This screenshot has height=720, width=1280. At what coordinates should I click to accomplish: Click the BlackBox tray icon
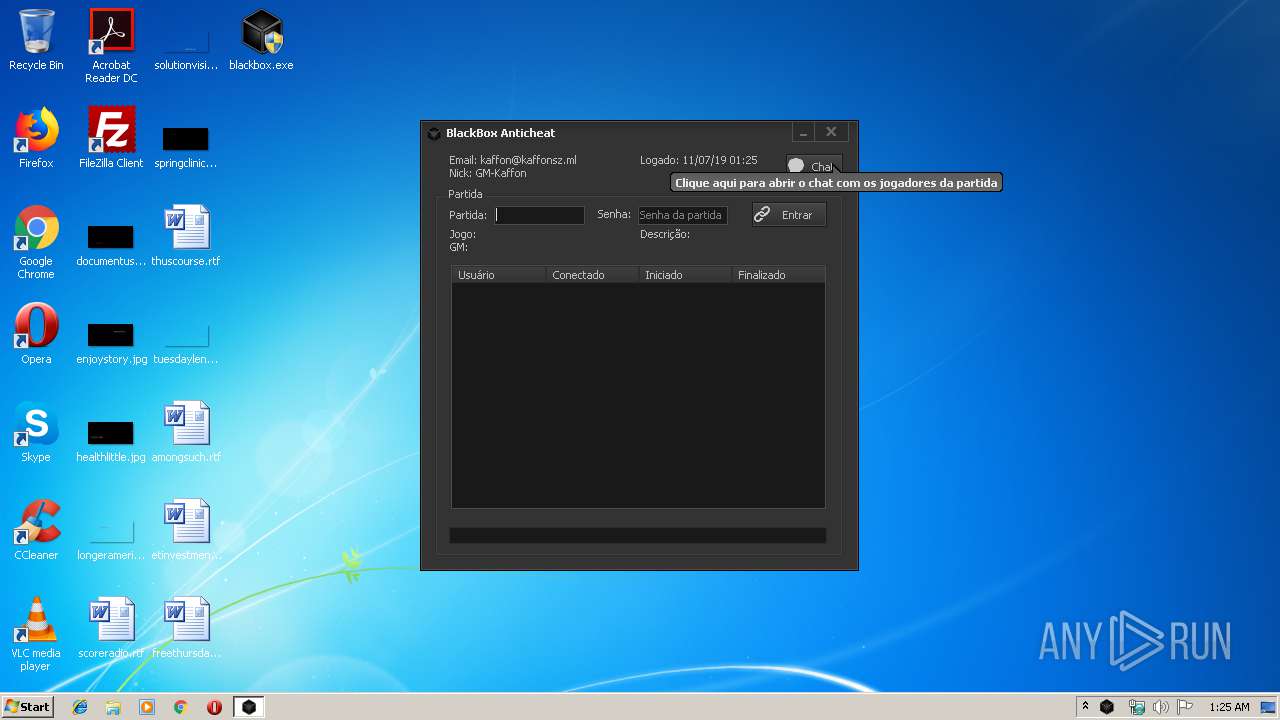click(x=1107, y=707)
